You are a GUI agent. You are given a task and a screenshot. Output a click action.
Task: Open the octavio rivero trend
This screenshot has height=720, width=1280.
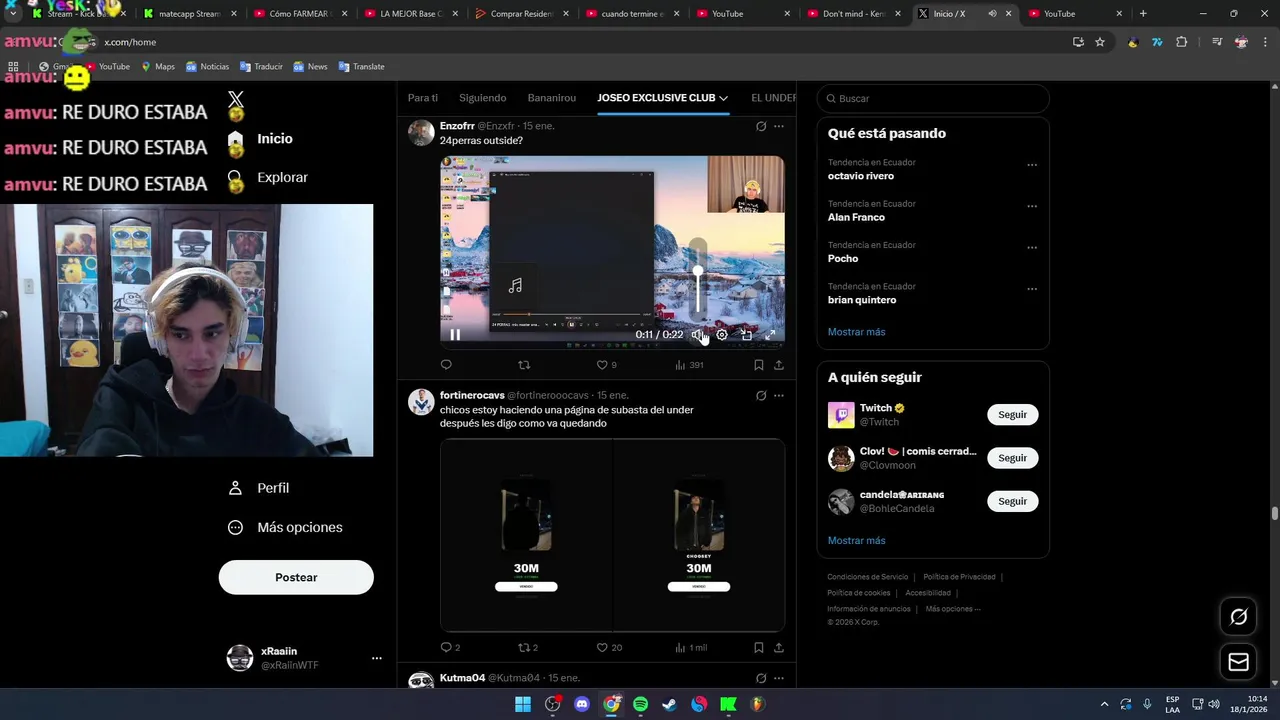click(861, 176)
